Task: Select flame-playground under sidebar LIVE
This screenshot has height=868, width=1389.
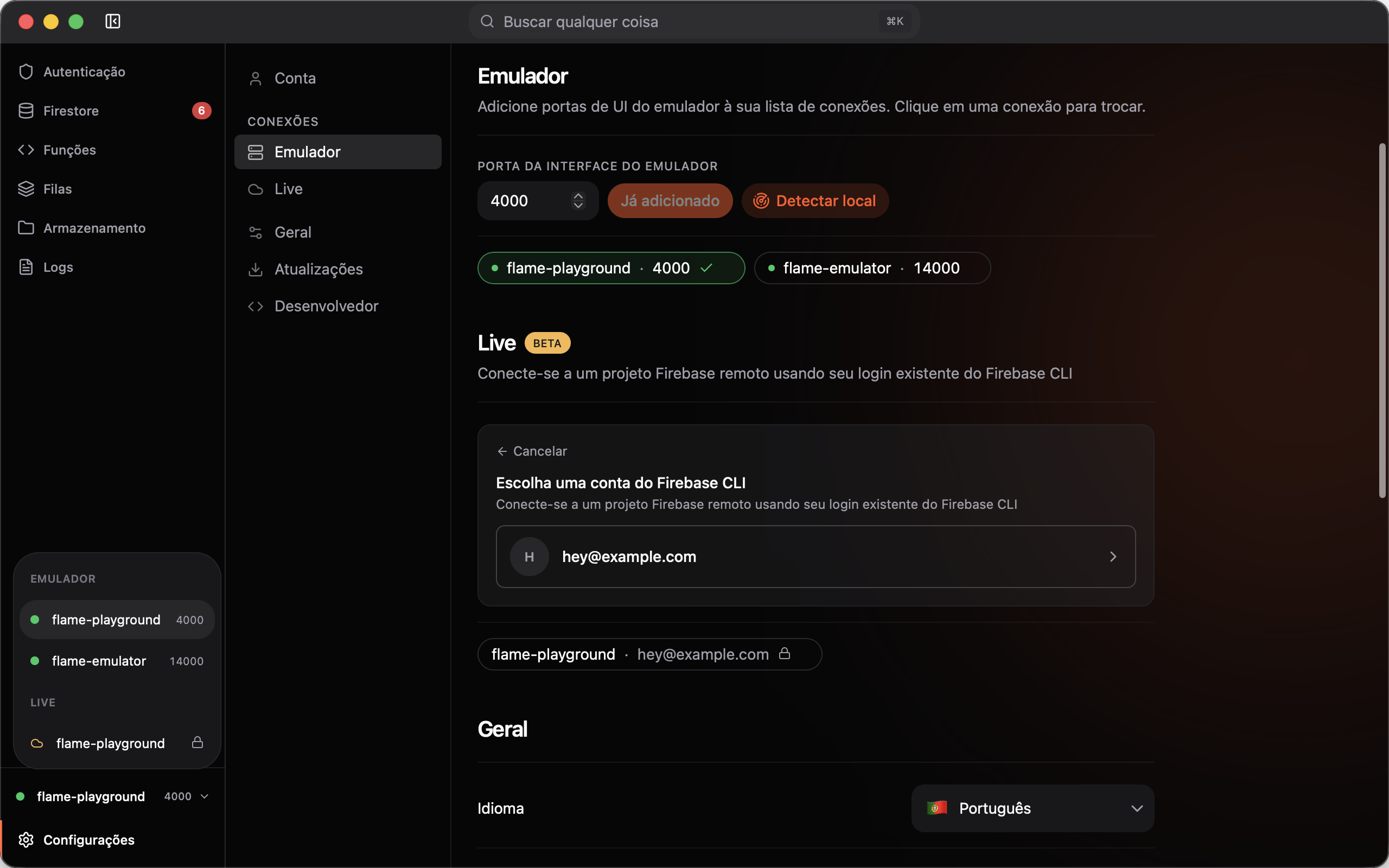Action: 117,743
